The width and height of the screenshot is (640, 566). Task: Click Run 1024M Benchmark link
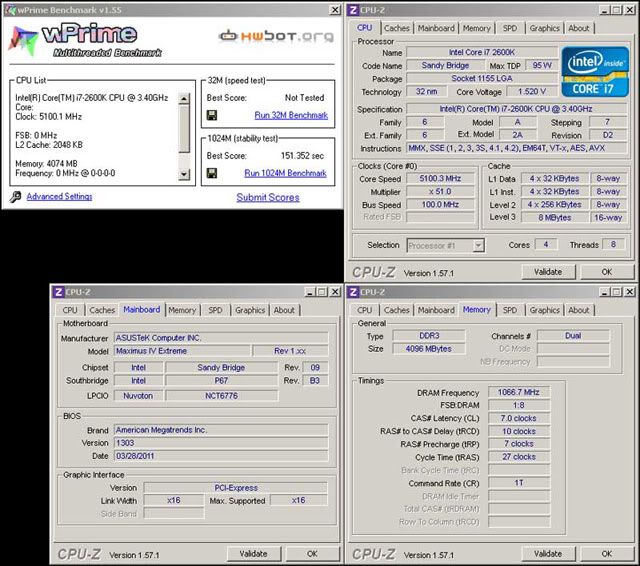pos(285,173)
